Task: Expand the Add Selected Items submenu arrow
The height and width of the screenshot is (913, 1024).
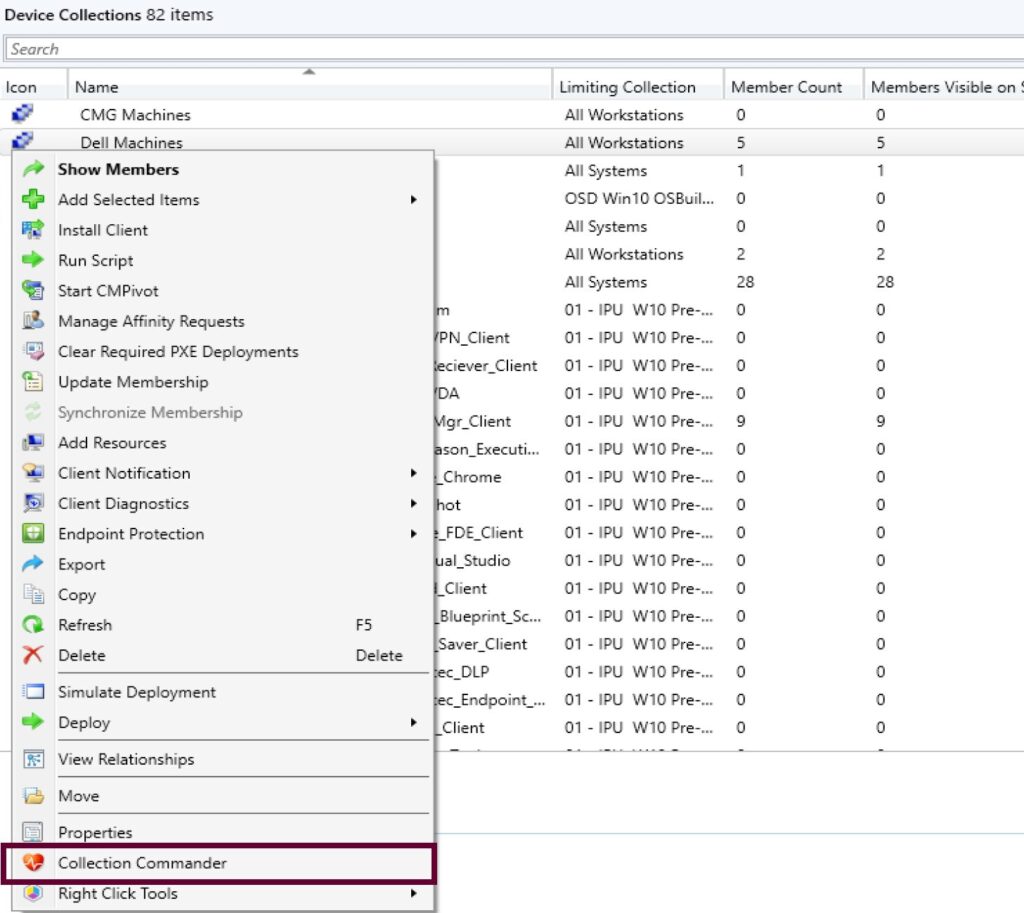Action: (x=413, y=200)
